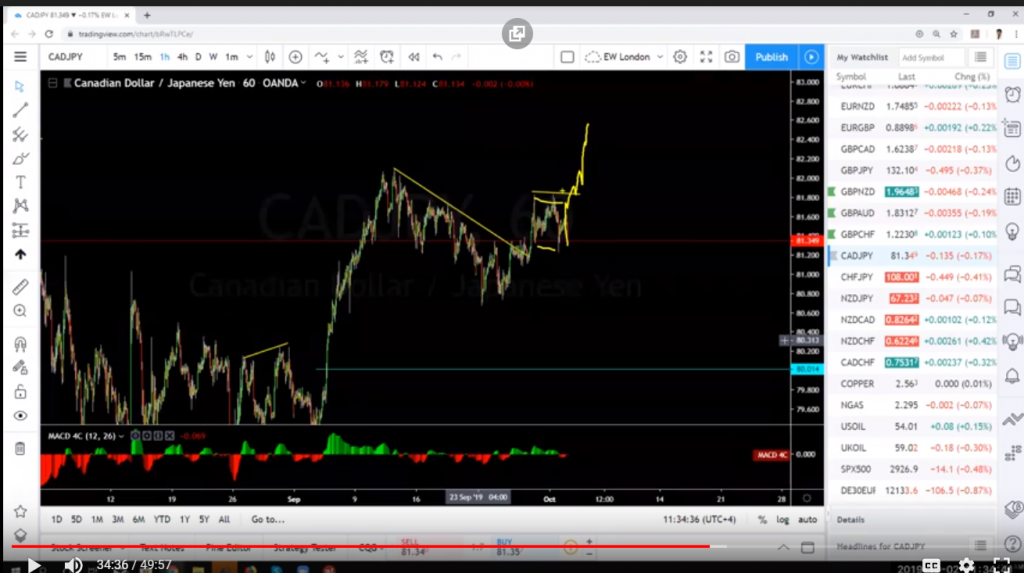Select the 1D date range

[x=57, y=519]
